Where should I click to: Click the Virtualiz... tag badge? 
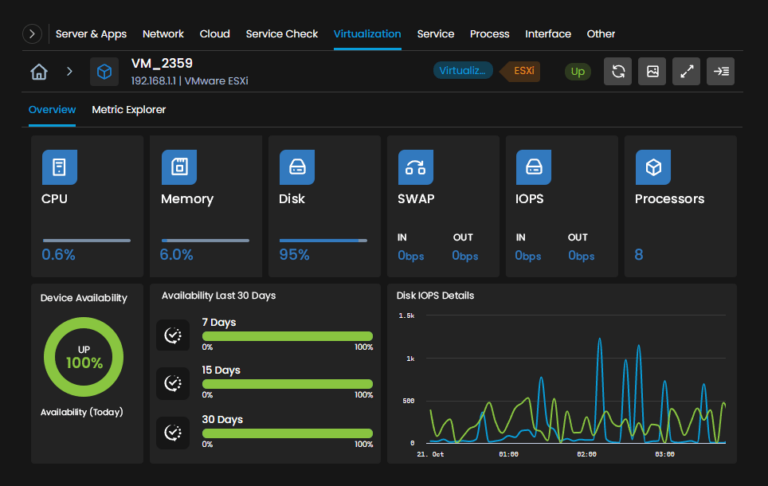click(463, 71)
